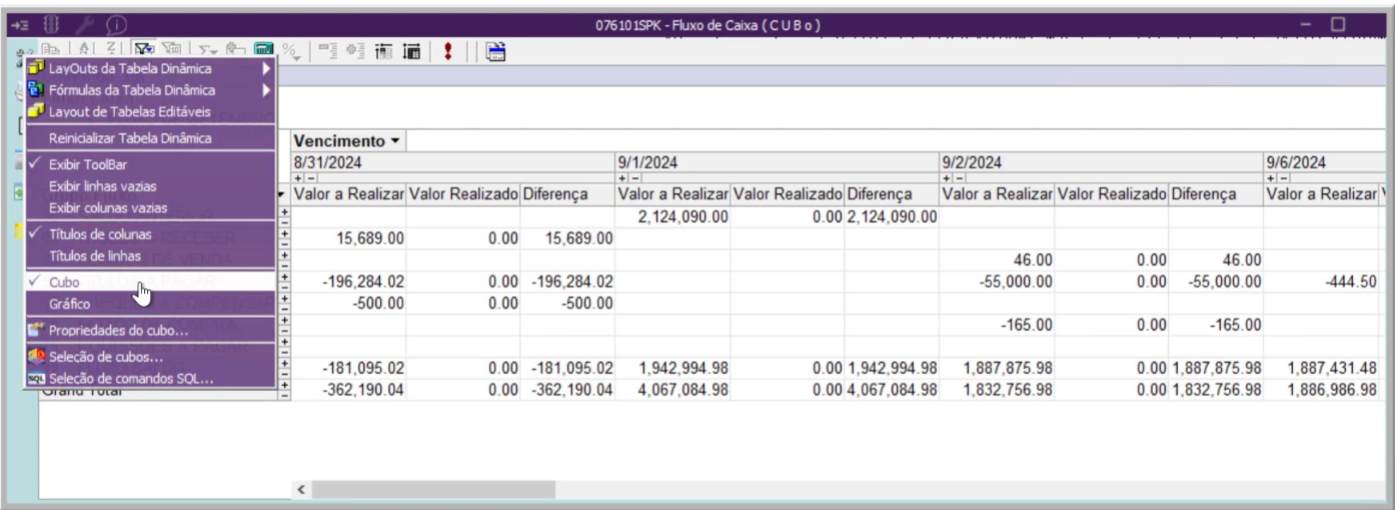Click the first black table icon before exclamation
Screen dimensions: 1395x510
click(382, 50)
